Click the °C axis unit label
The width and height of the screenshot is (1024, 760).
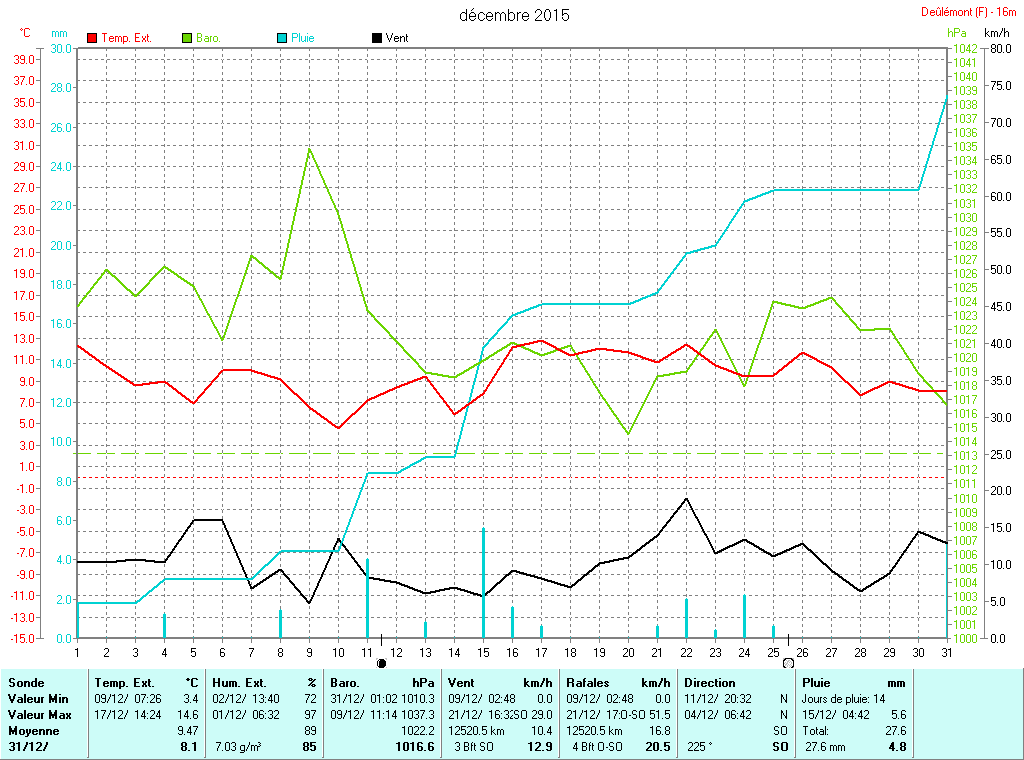(25, 33)
